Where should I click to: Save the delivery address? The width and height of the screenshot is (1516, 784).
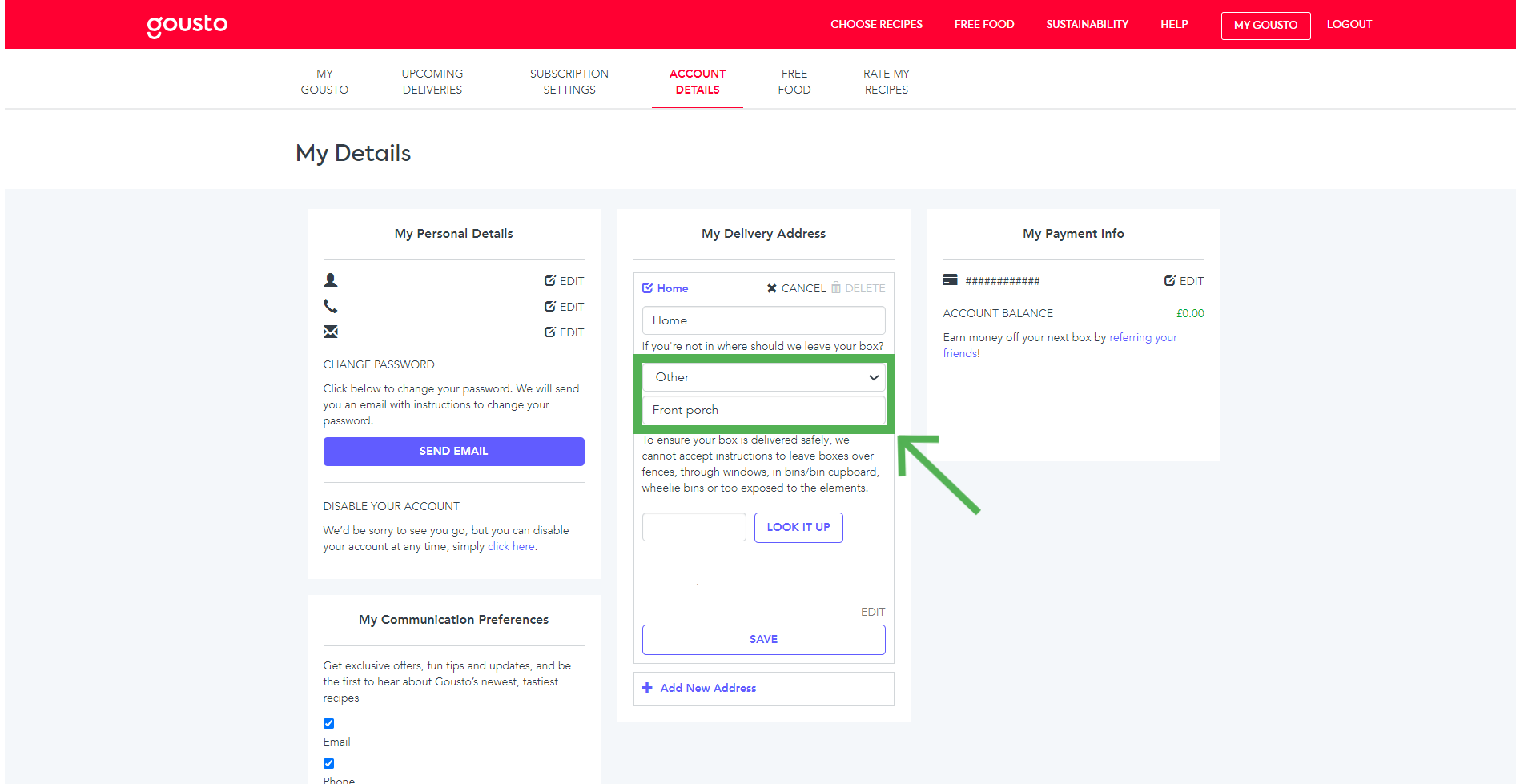point(764,639)
